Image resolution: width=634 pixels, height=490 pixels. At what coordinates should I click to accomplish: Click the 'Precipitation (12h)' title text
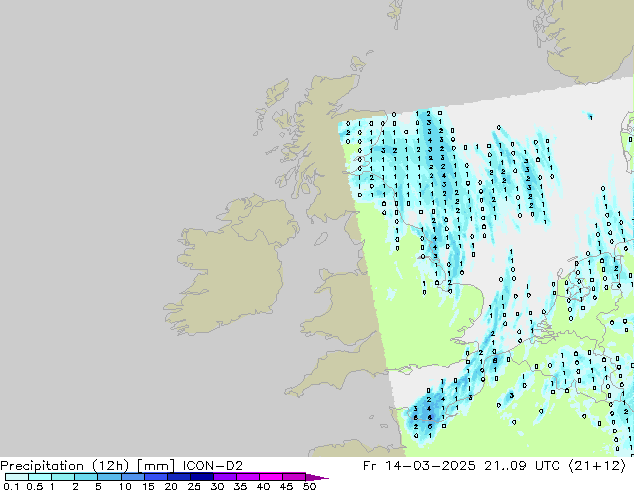65,466
